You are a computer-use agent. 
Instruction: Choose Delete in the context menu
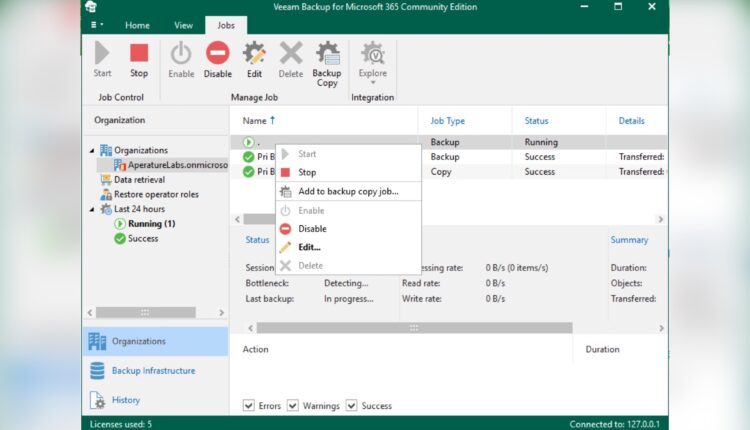coord(348,265)
